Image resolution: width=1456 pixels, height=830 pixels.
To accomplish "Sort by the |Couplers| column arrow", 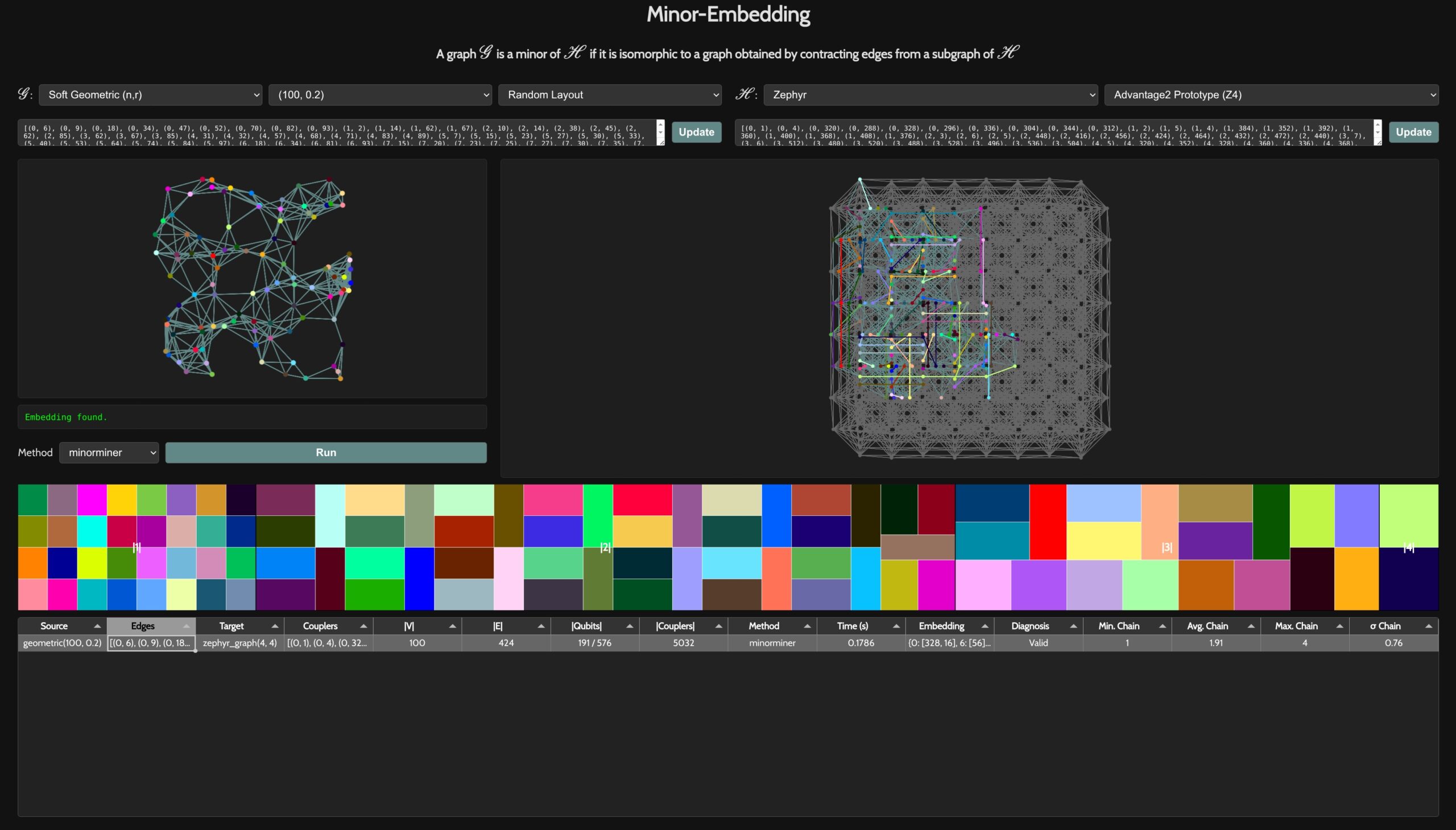I will (718, 626).
